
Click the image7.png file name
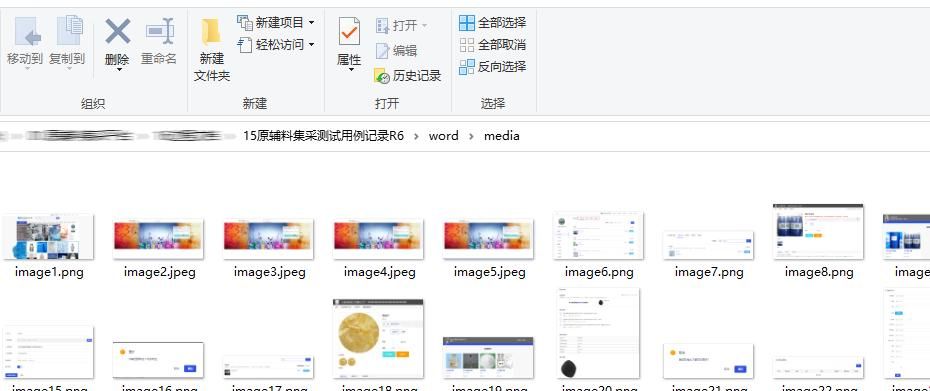709,272
